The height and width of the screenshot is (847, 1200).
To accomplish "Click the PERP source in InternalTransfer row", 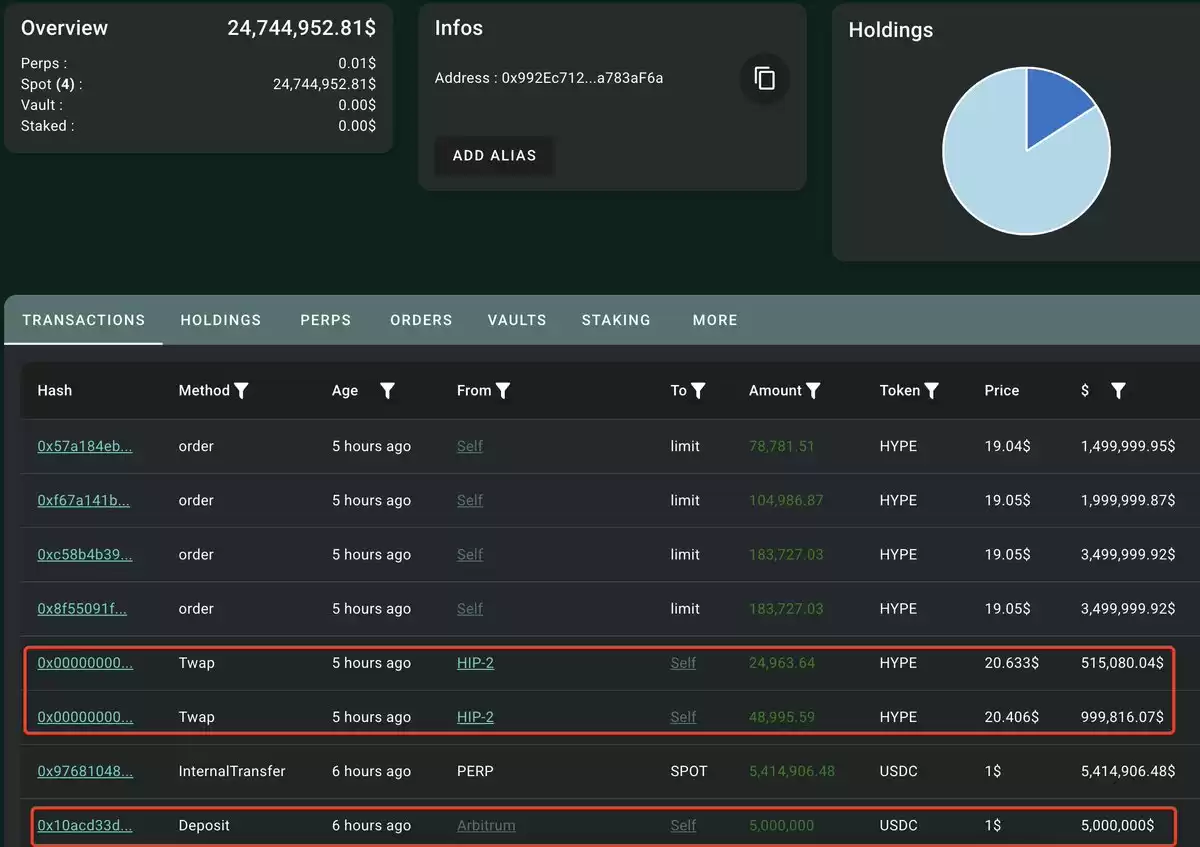I will [475, 771].
